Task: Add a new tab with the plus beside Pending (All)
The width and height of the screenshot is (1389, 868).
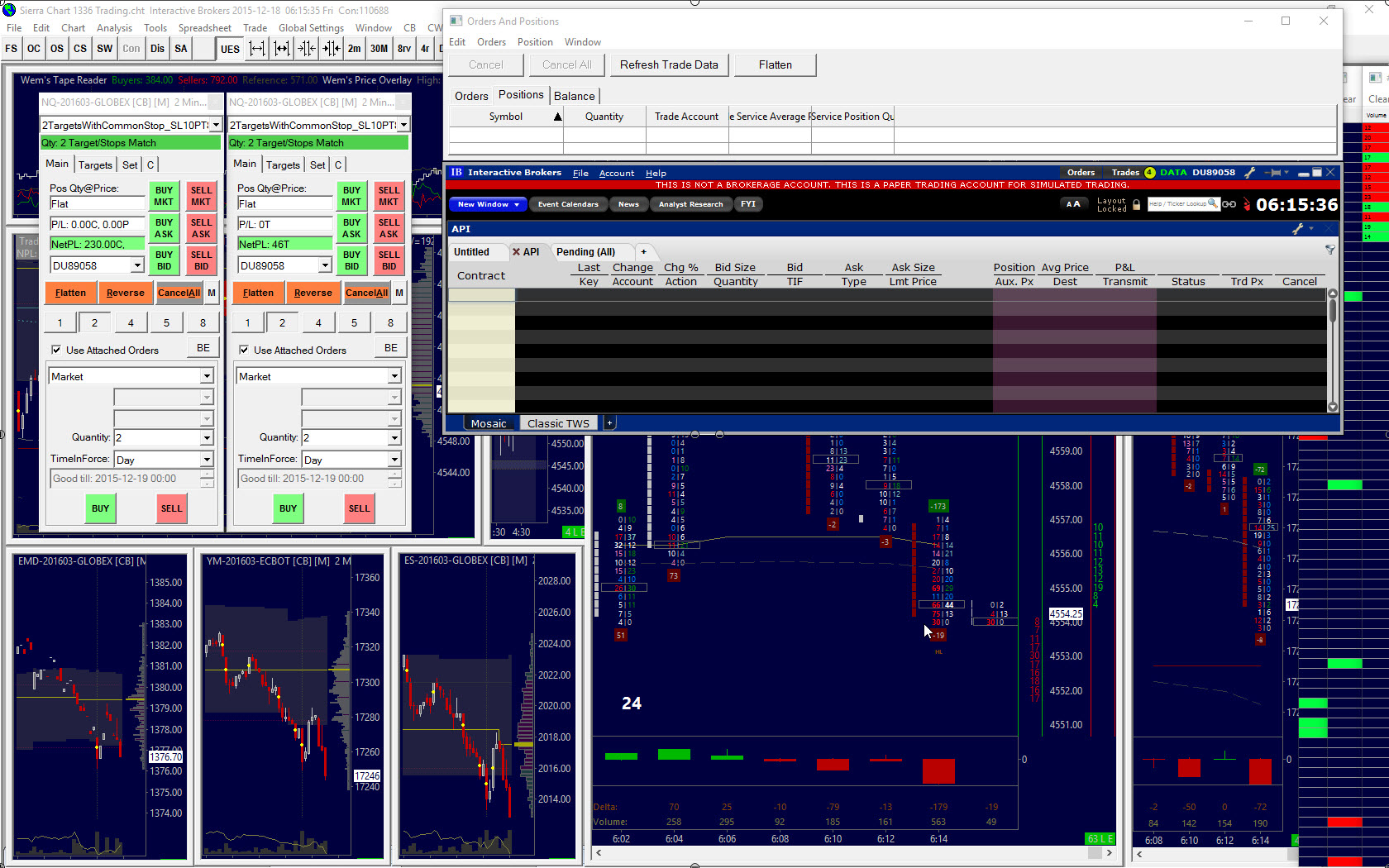Action: [643, 252]
